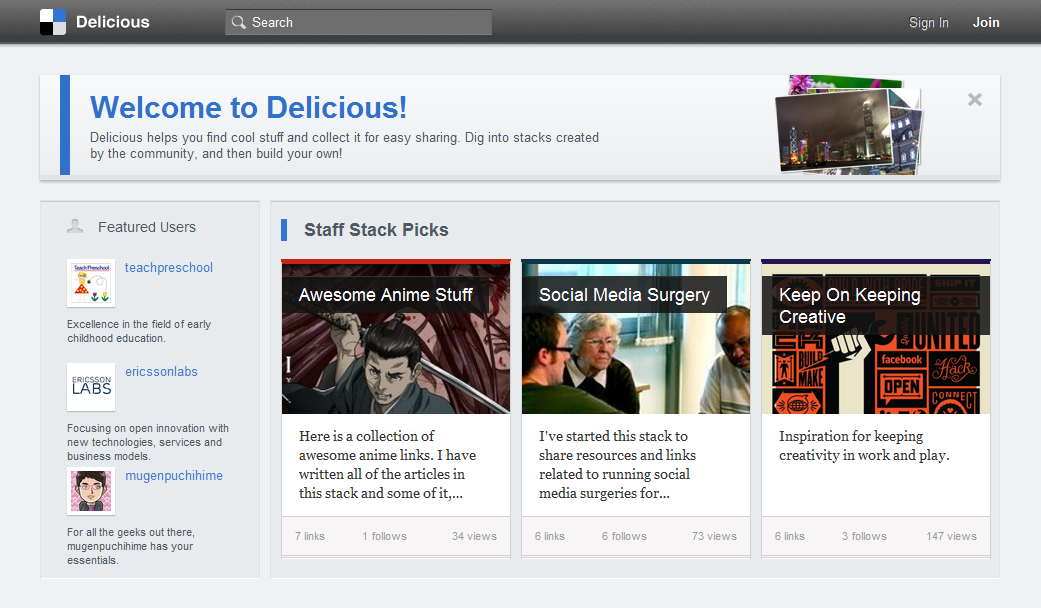The height and width of the screenshot is (608, 1041).
Task: Click '7 links' on Awesome Anime Stuff
Action: click(x=310, y=536)
